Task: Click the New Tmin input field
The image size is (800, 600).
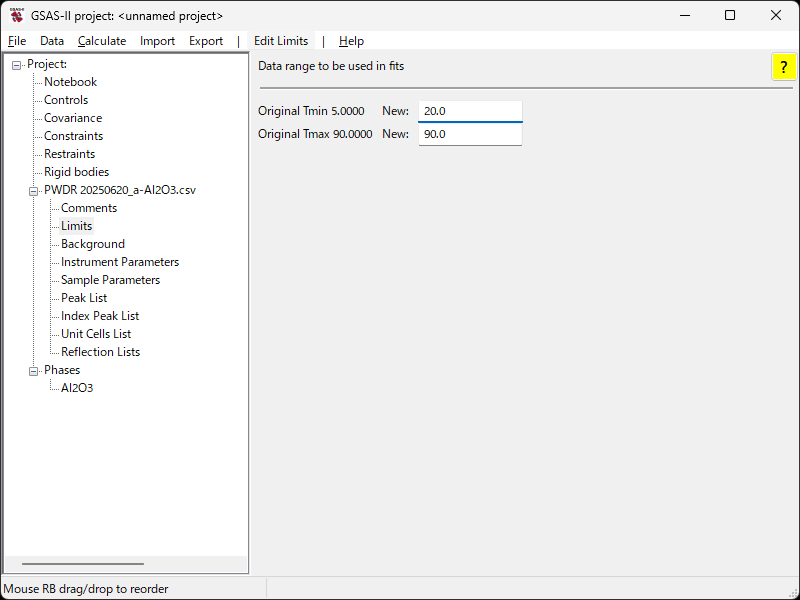Action: coord(469,111)
